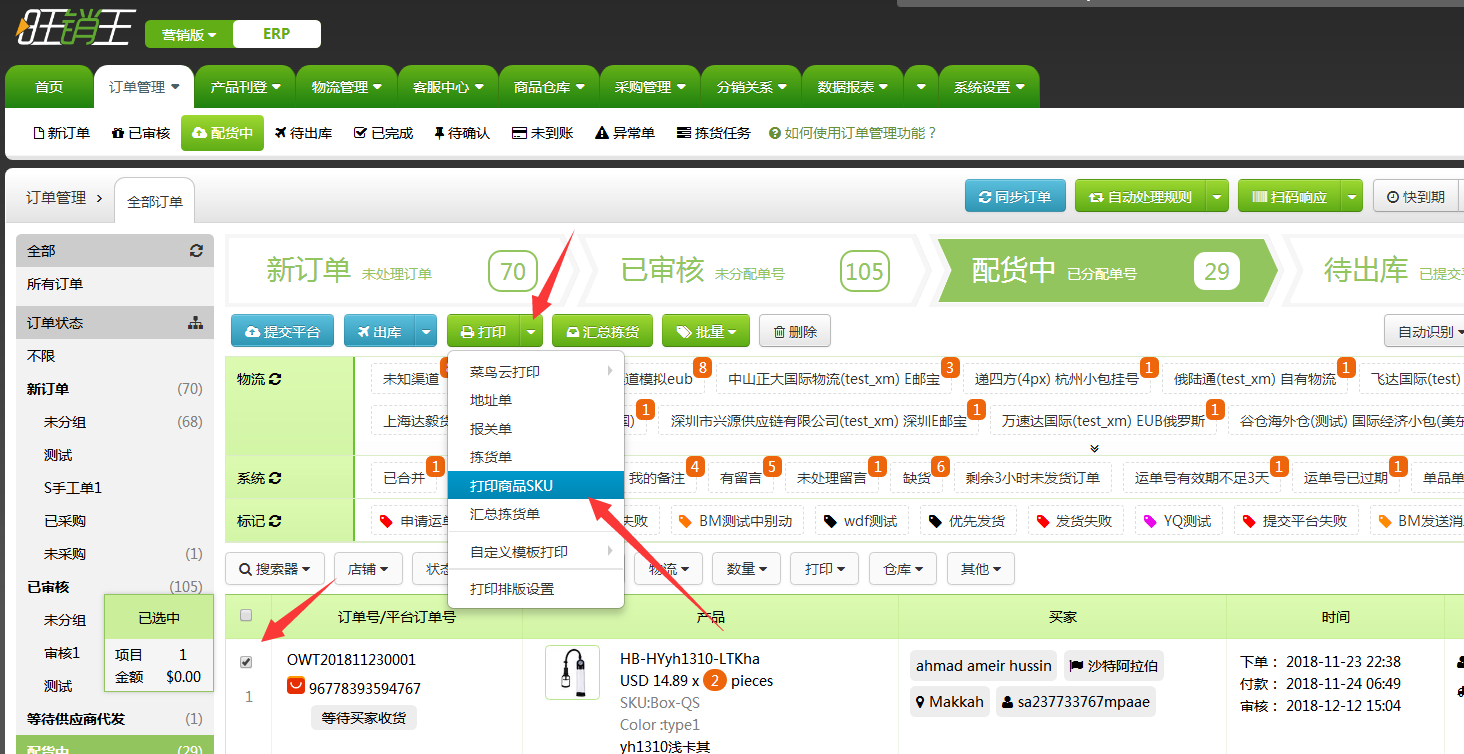1464x754 pixels.
Task: Switch to 待出库 sub-tab
Action: pos(303,133)
